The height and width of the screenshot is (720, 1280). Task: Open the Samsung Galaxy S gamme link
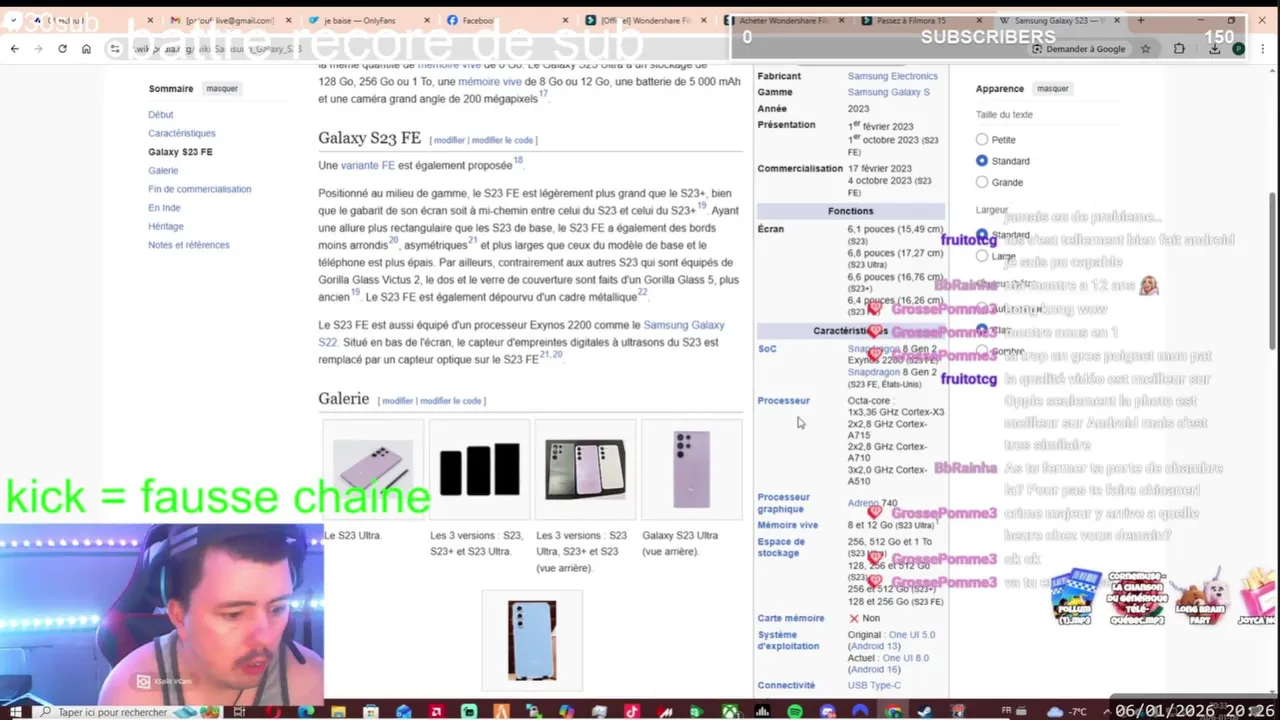tap(889, 92)
